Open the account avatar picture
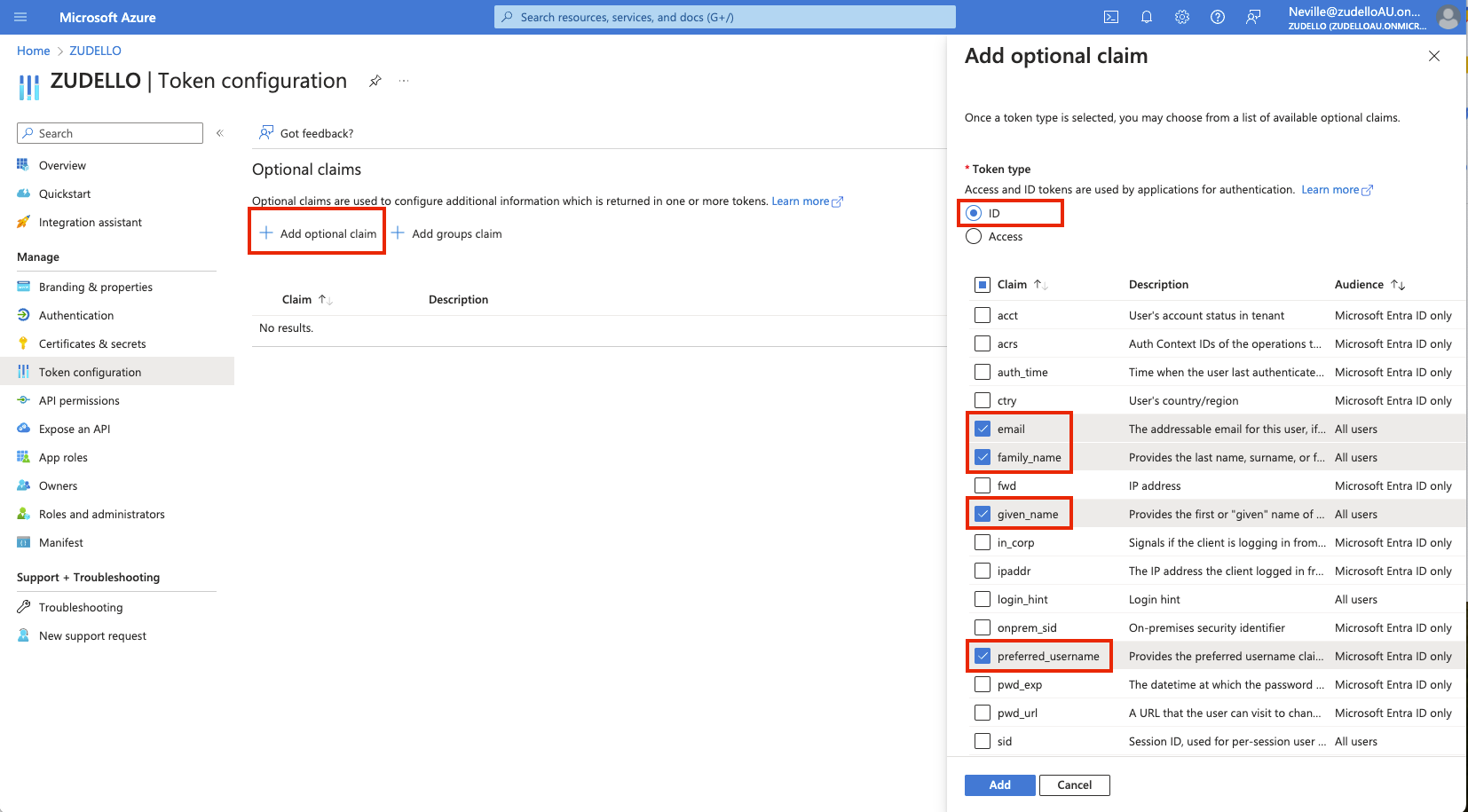The height and width of the screenshot is (812, 1468). pos(1448,17)
